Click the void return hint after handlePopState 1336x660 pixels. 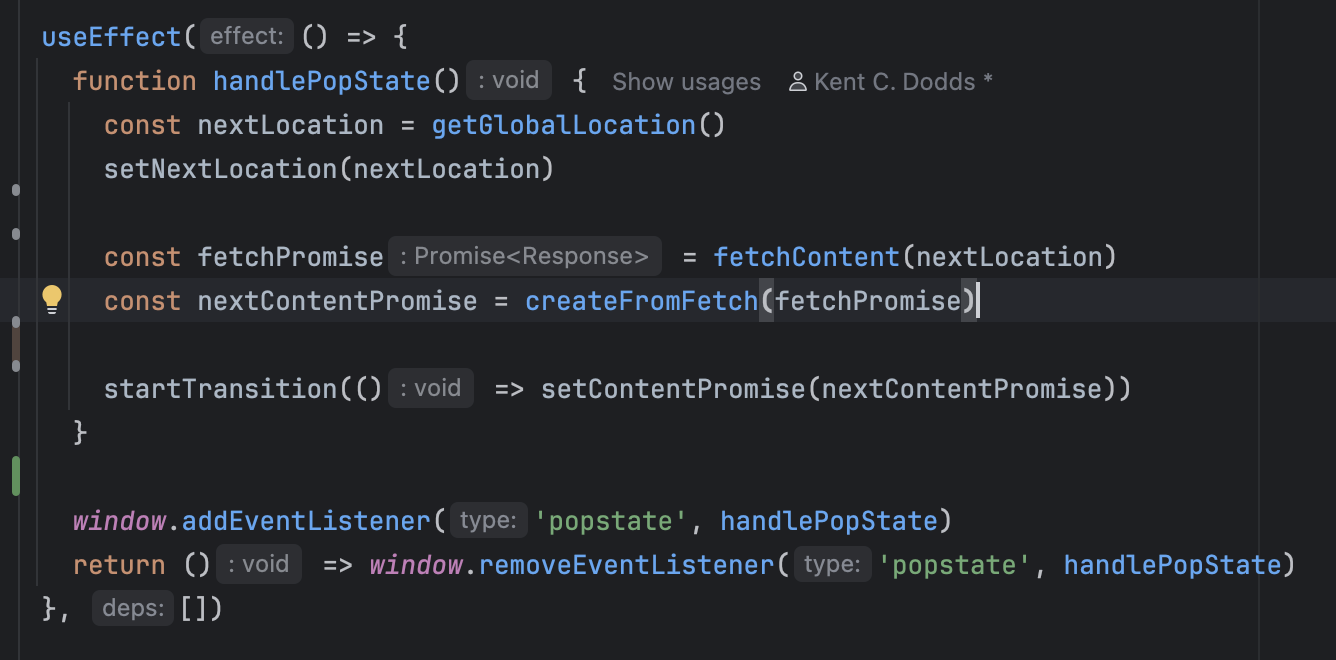(x=508, y=80)
